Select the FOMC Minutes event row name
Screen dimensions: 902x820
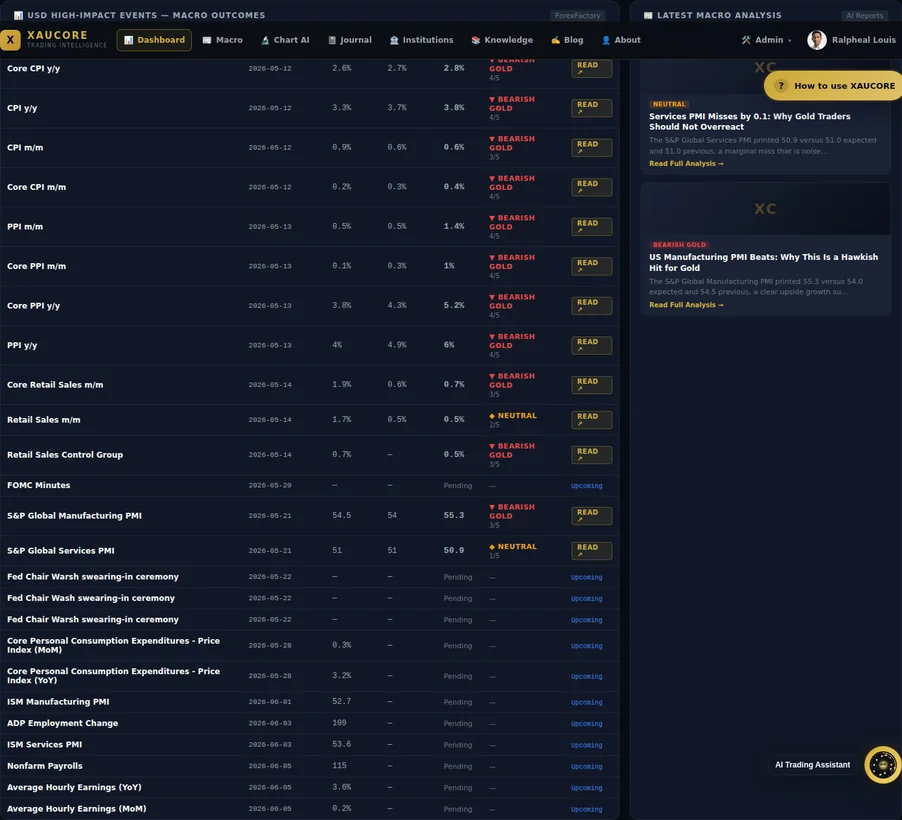[x=39, y=485]
